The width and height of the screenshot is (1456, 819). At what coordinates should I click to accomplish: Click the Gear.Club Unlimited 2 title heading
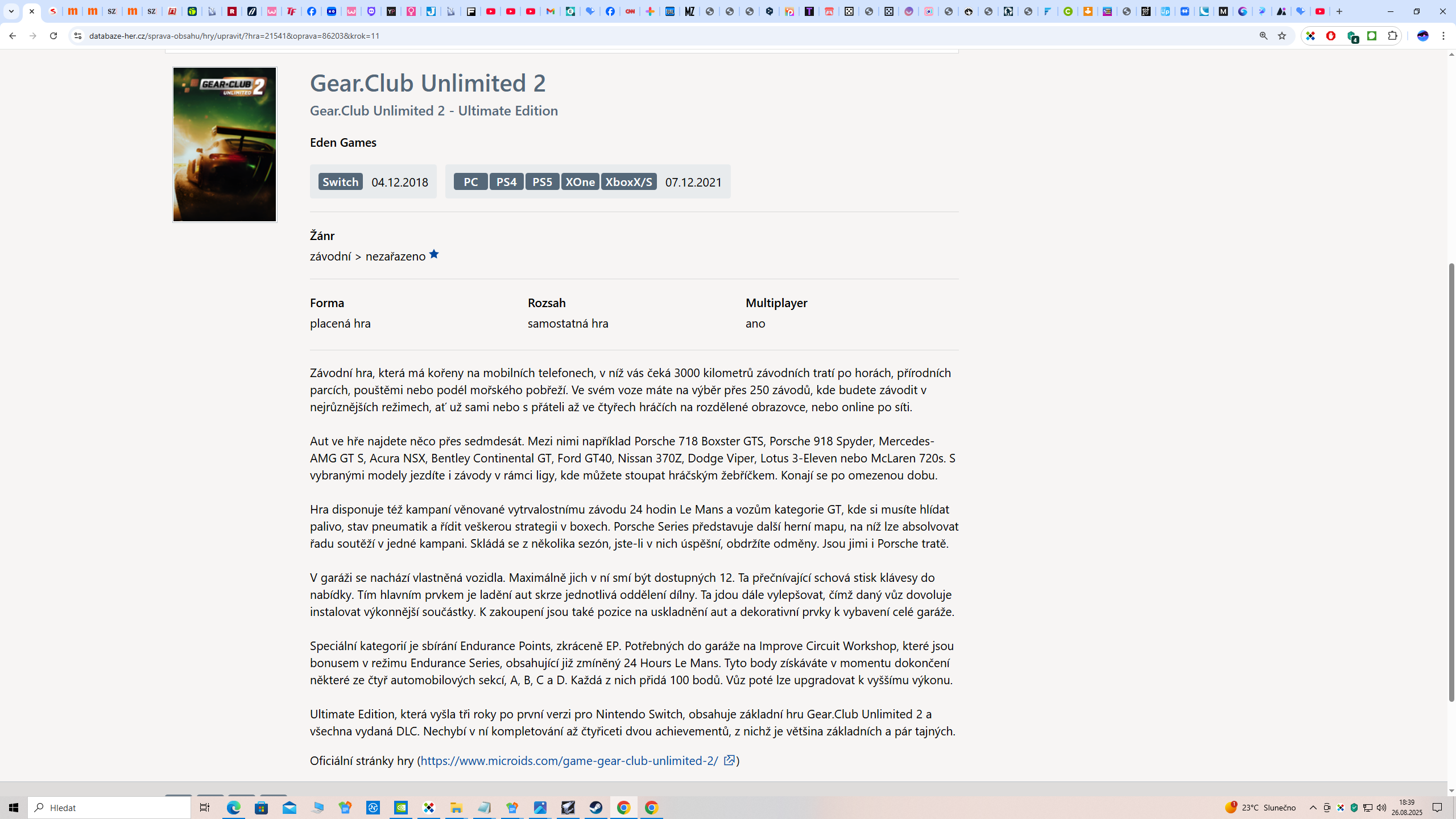click(x=428, y=82)
